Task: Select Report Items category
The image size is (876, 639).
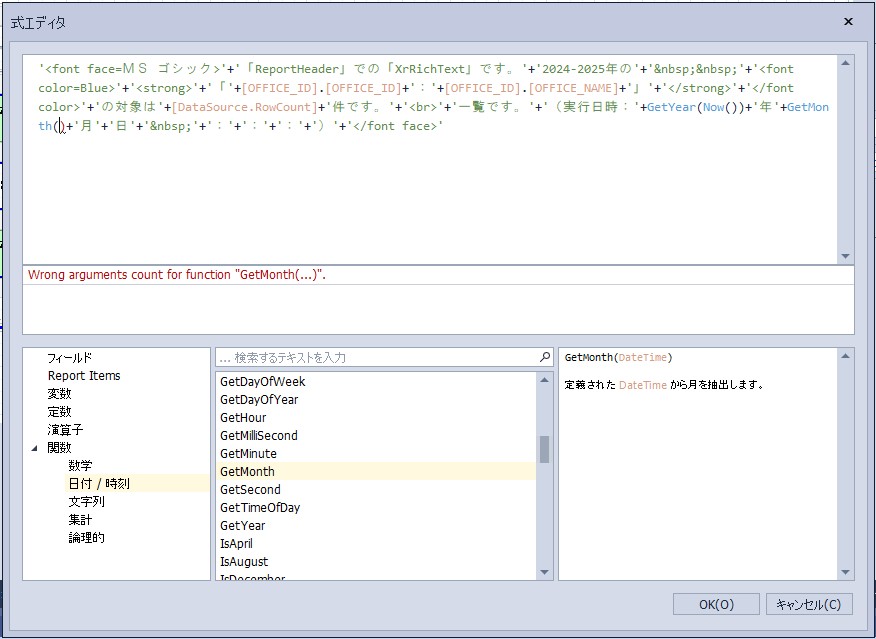Action: [x=84, y=376]
